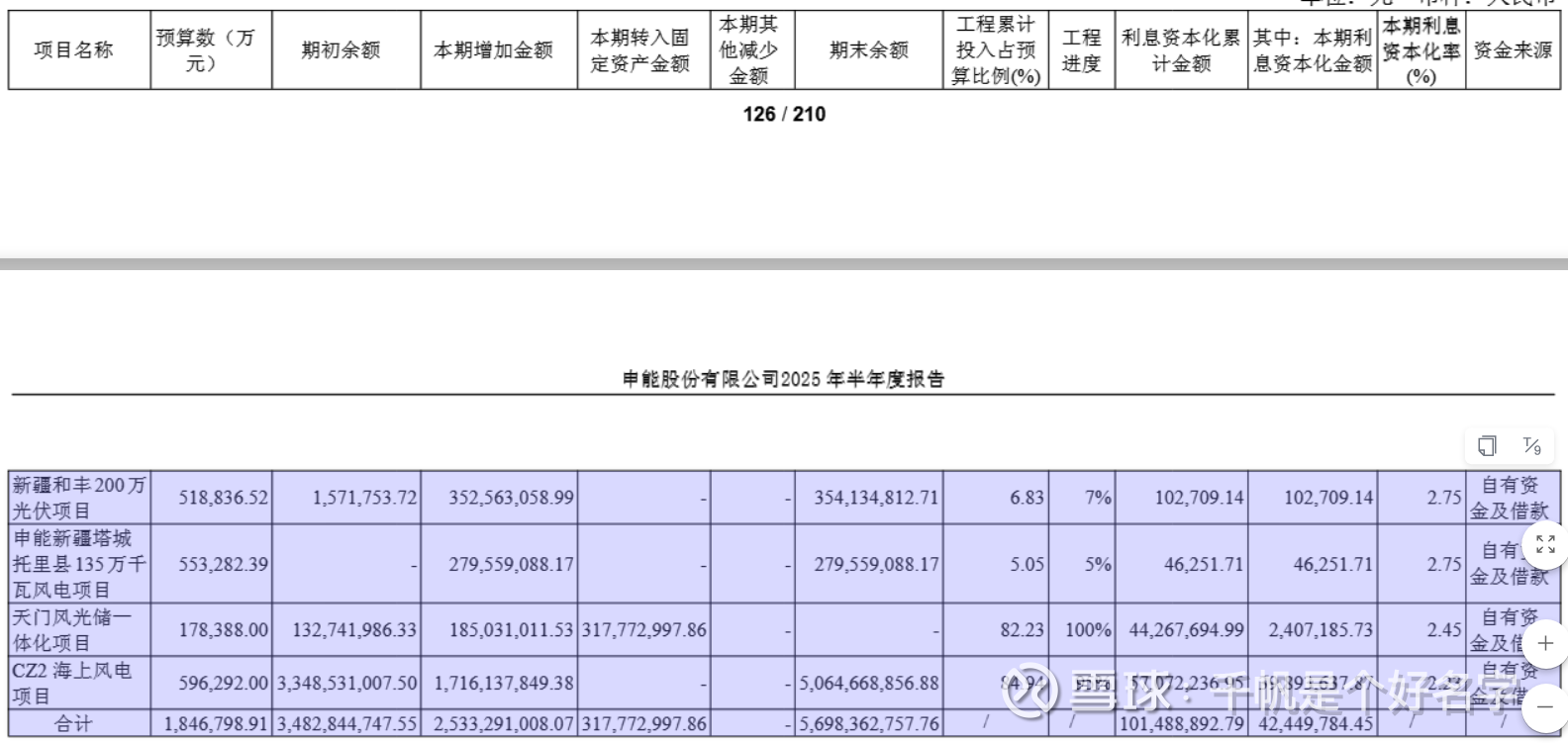Click the budget value 178,388.00

[x=223, y=629]
